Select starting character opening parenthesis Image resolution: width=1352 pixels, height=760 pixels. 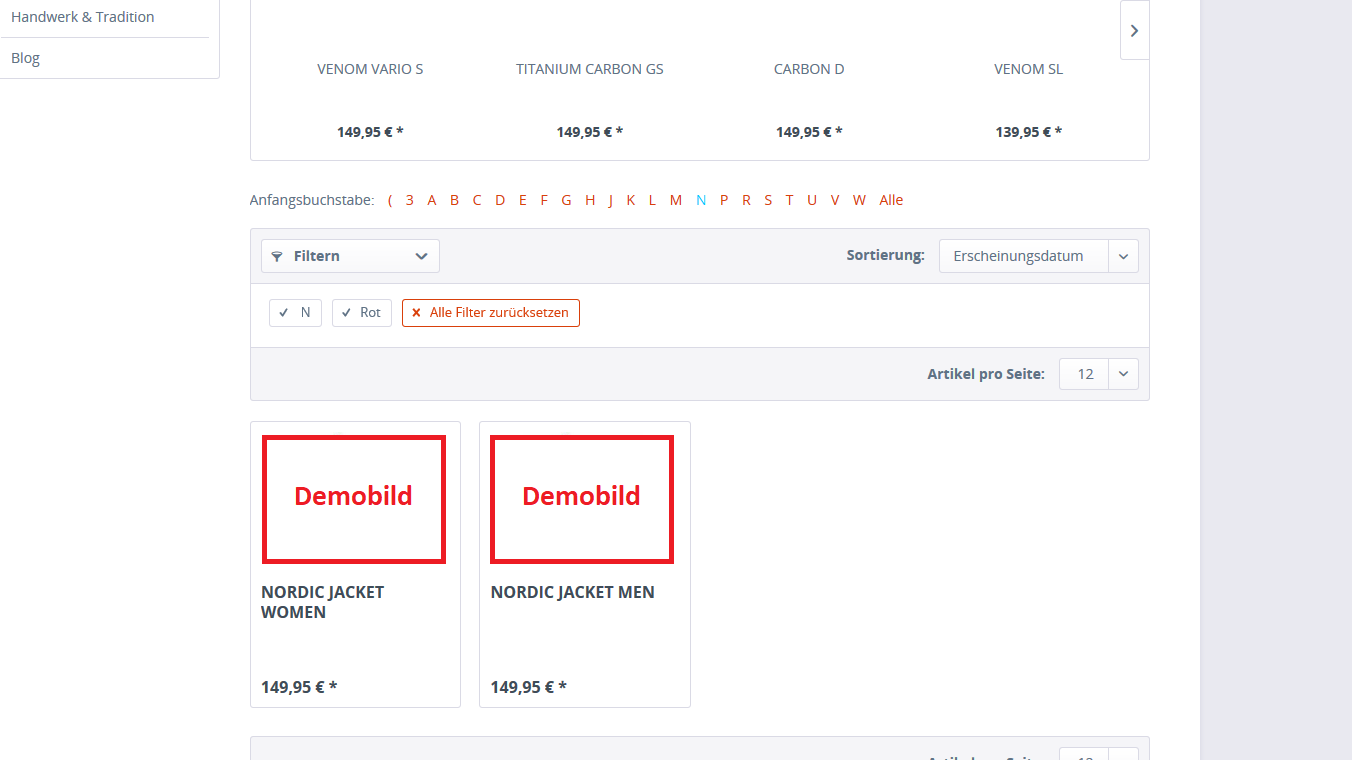(x=390, y=200)
